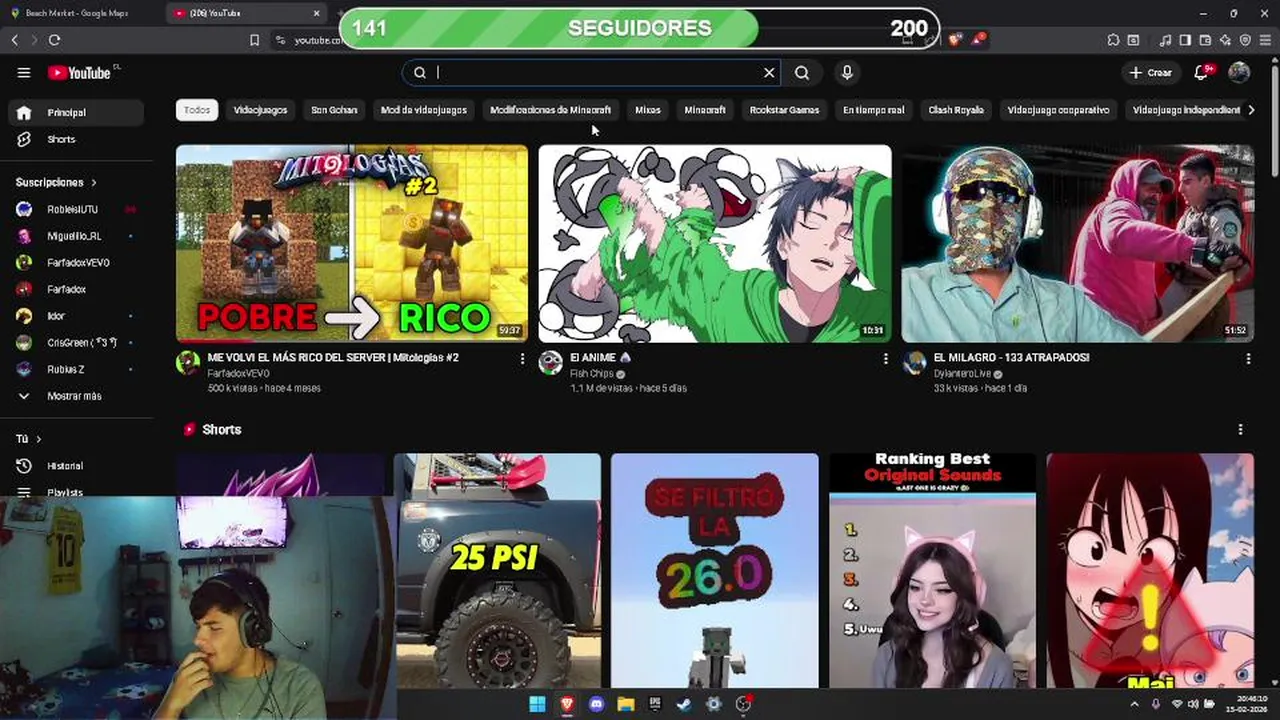Select the Todos filter chip
The width and height of the screenshot is (1280, 720).
pyautogui.click(x=197, y=110)
